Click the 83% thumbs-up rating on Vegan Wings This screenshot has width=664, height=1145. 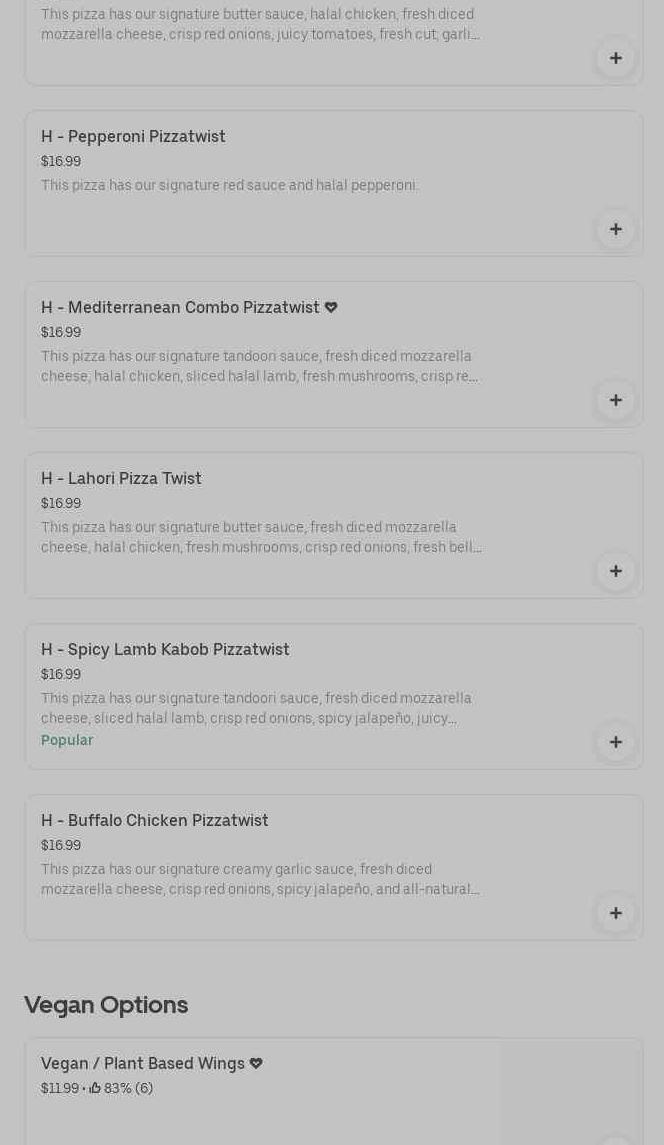(x=120, y=1088)
